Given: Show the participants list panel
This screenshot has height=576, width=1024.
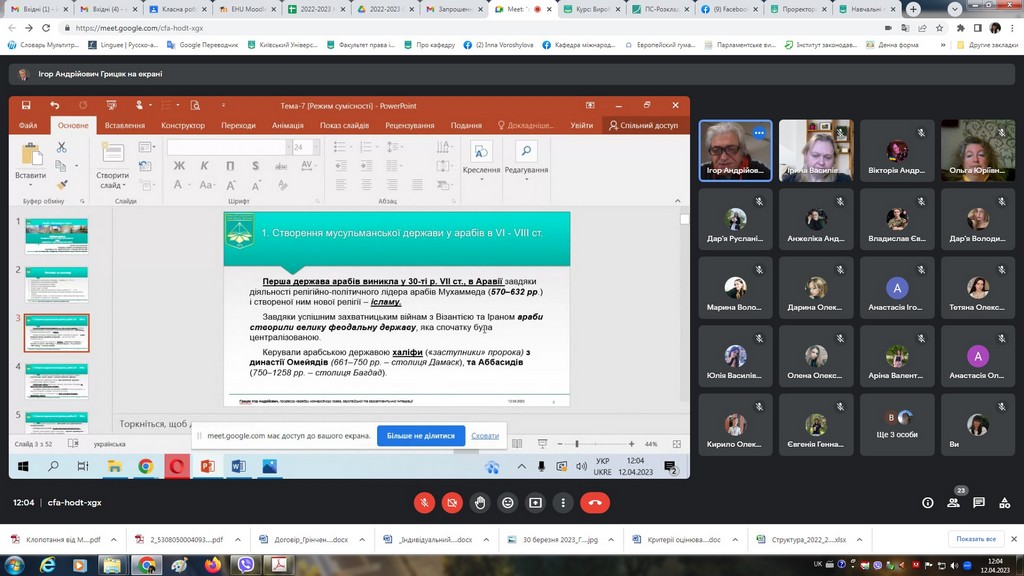Looking at the screenshot, I should (x=954, y=503).
